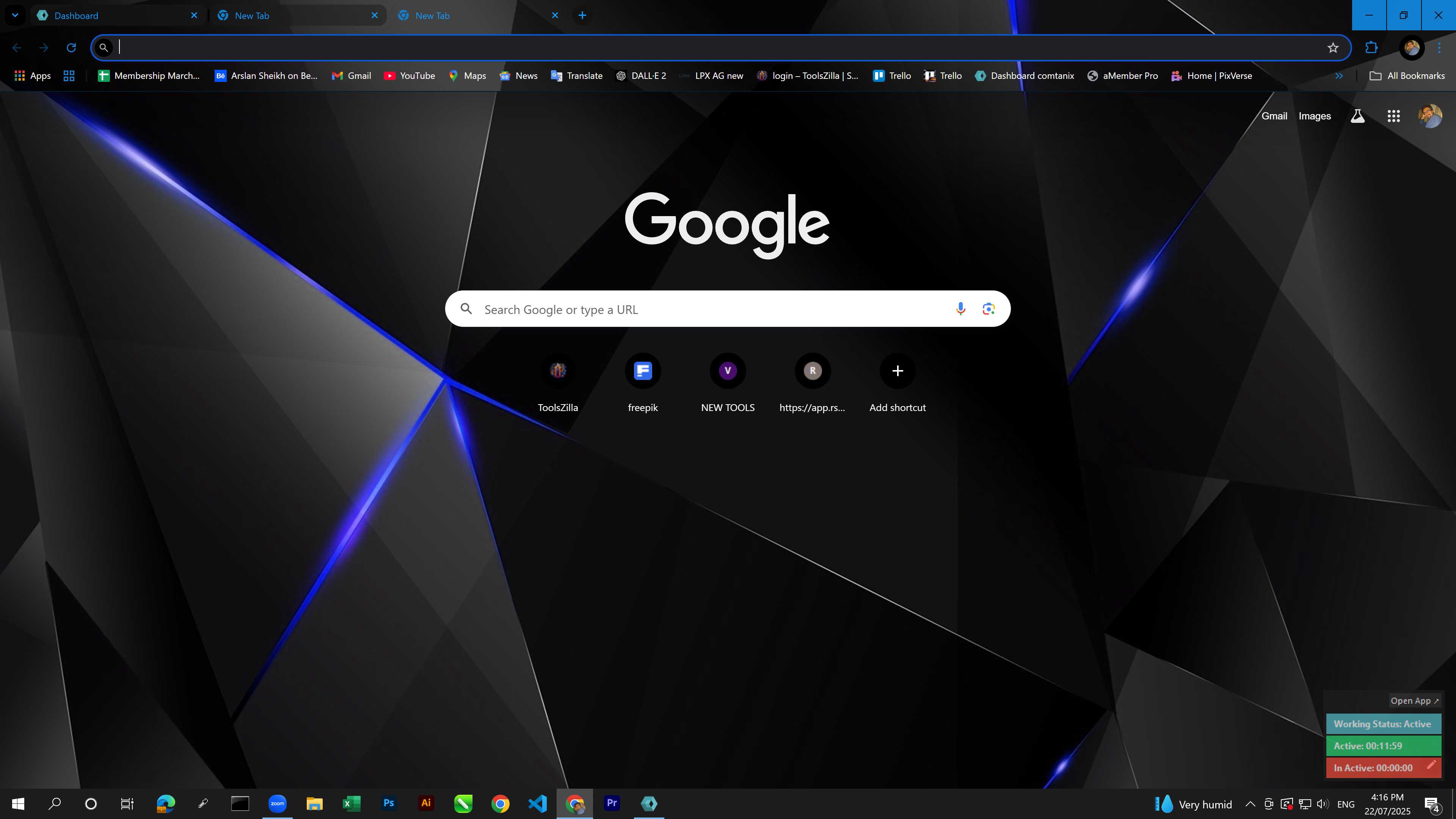Viewport: 1456px width, 819px height.
Task: Open Membership March bookmark
Action: click(x=149, y=76)
